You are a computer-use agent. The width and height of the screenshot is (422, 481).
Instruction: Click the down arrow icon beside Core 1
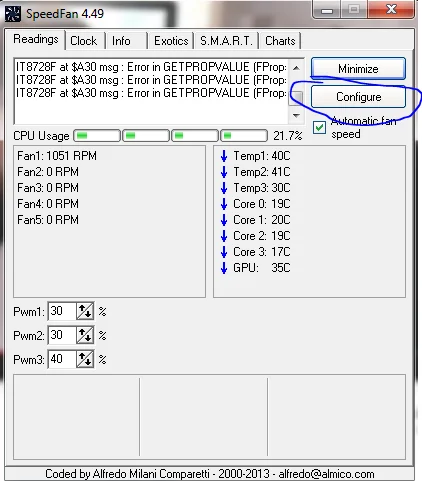[224, 220]
